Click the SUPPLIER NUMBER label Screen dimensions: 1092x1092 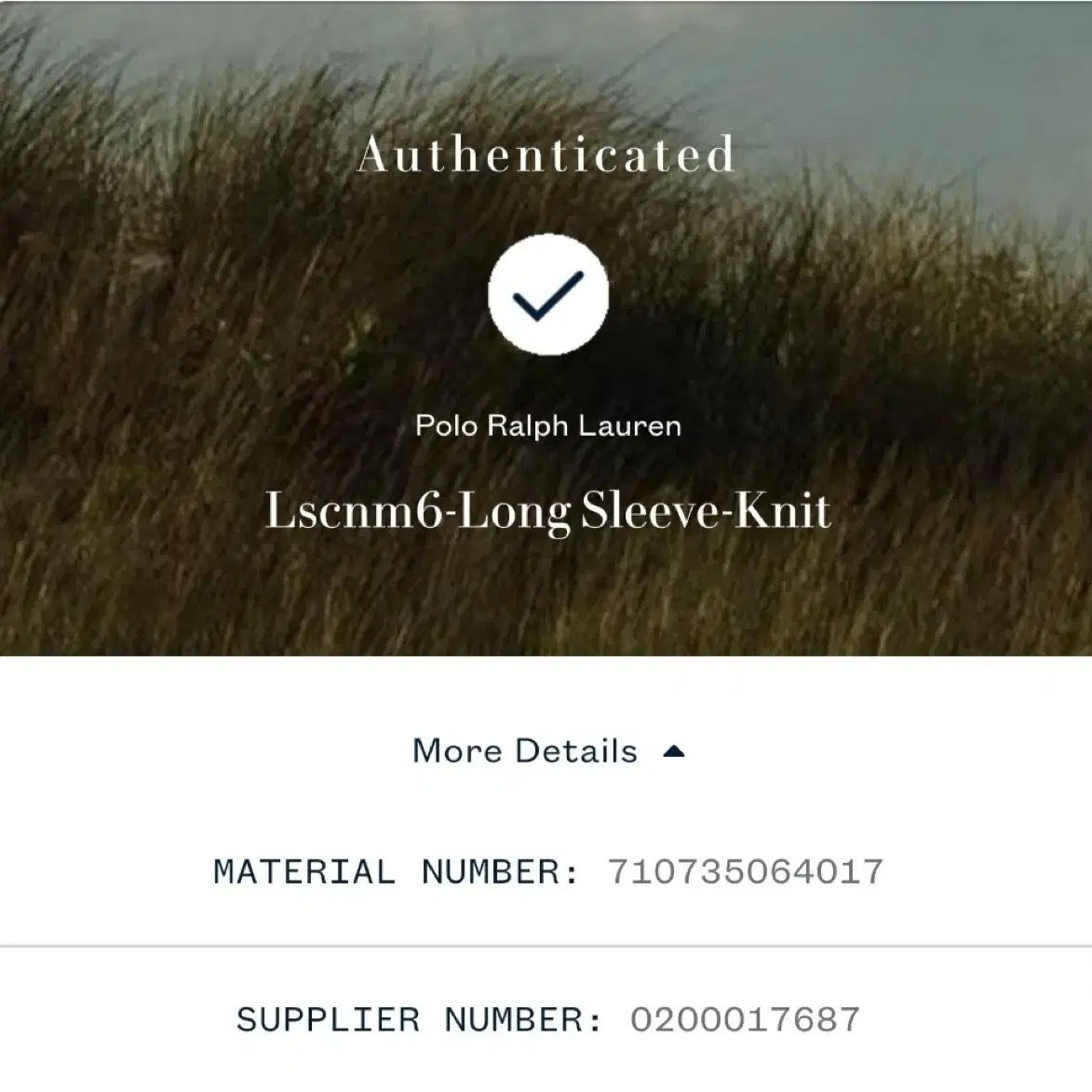point(419,1019)
